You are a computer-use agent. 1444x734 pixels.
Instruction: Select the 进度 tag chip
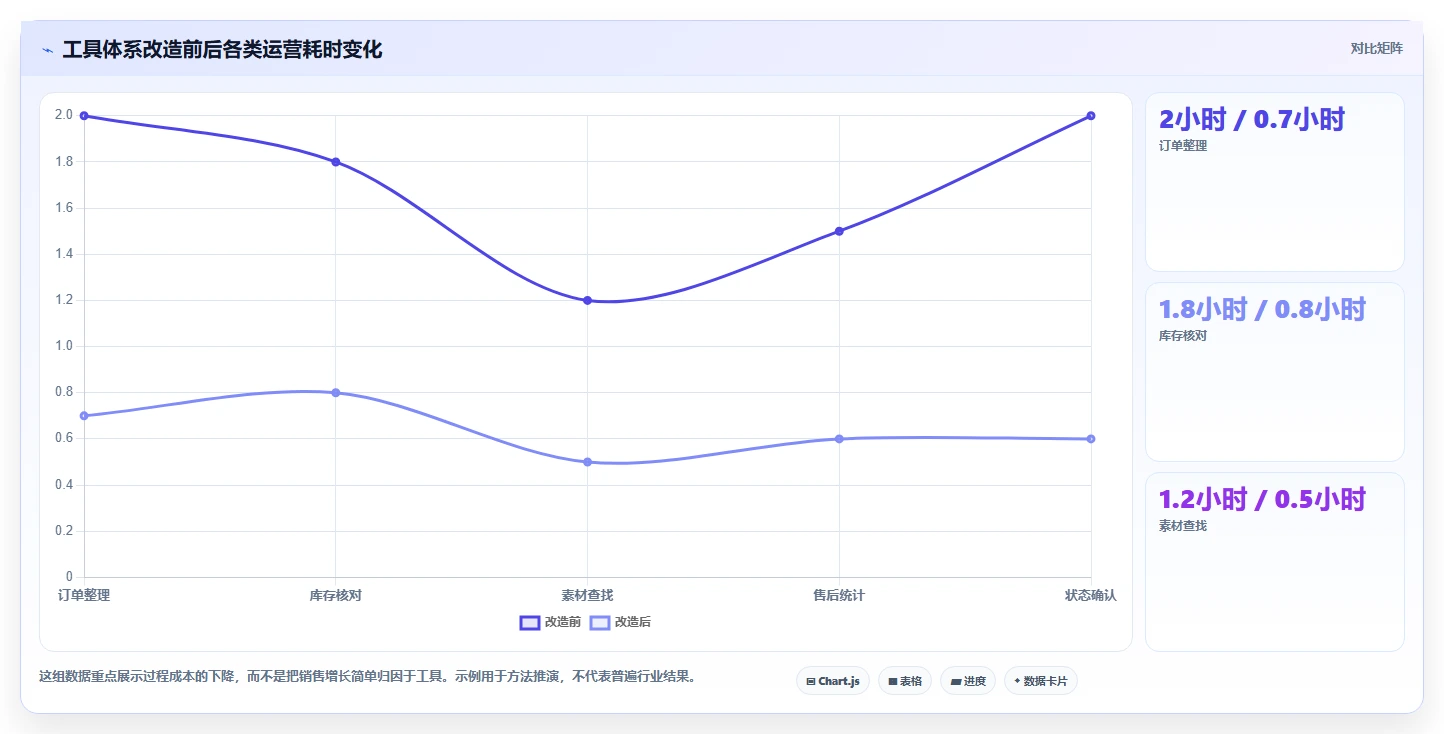point(968,681)
